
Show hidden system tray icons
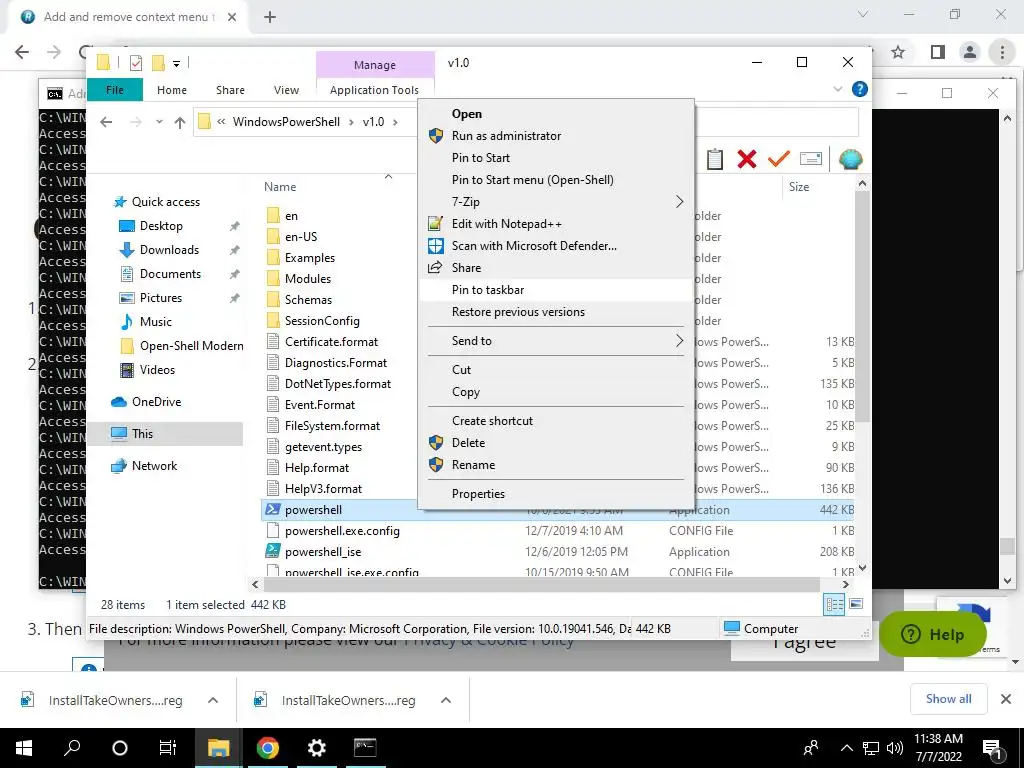tap(846, 748)
